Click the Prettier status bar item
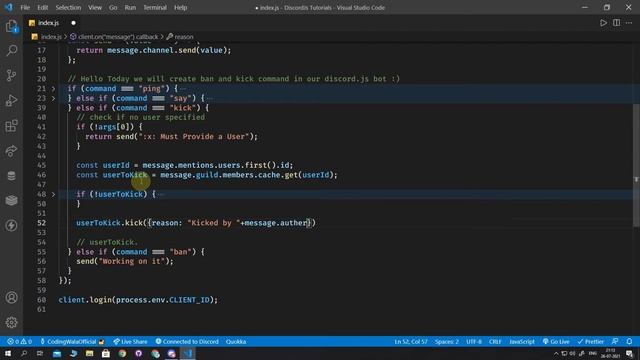The width and height of the screenshot is (640, 360). pyautogui.click(x=591, y=342)
